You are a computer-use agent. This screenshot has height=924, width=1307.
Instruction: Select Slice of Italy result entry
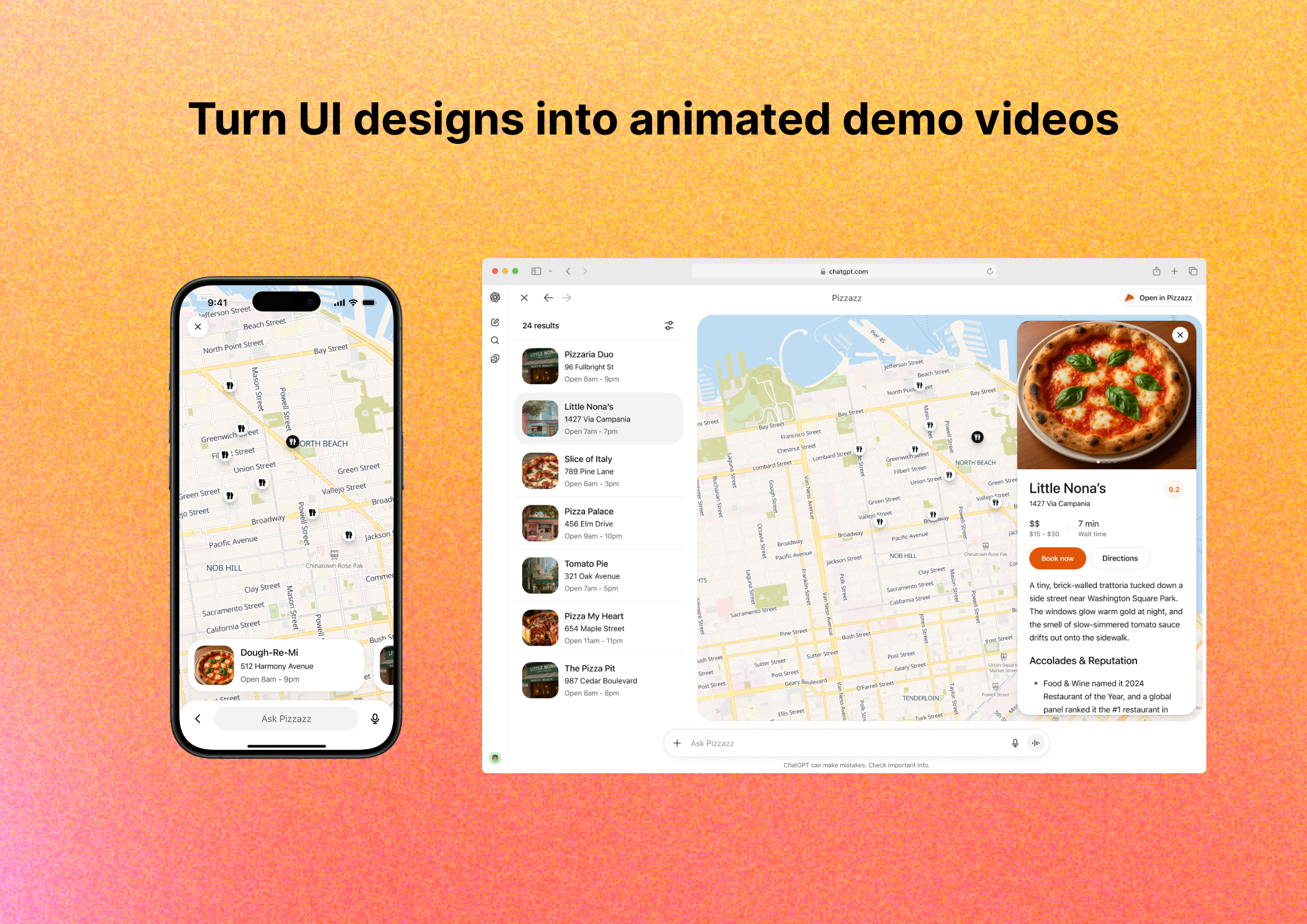tap(598, 471)
